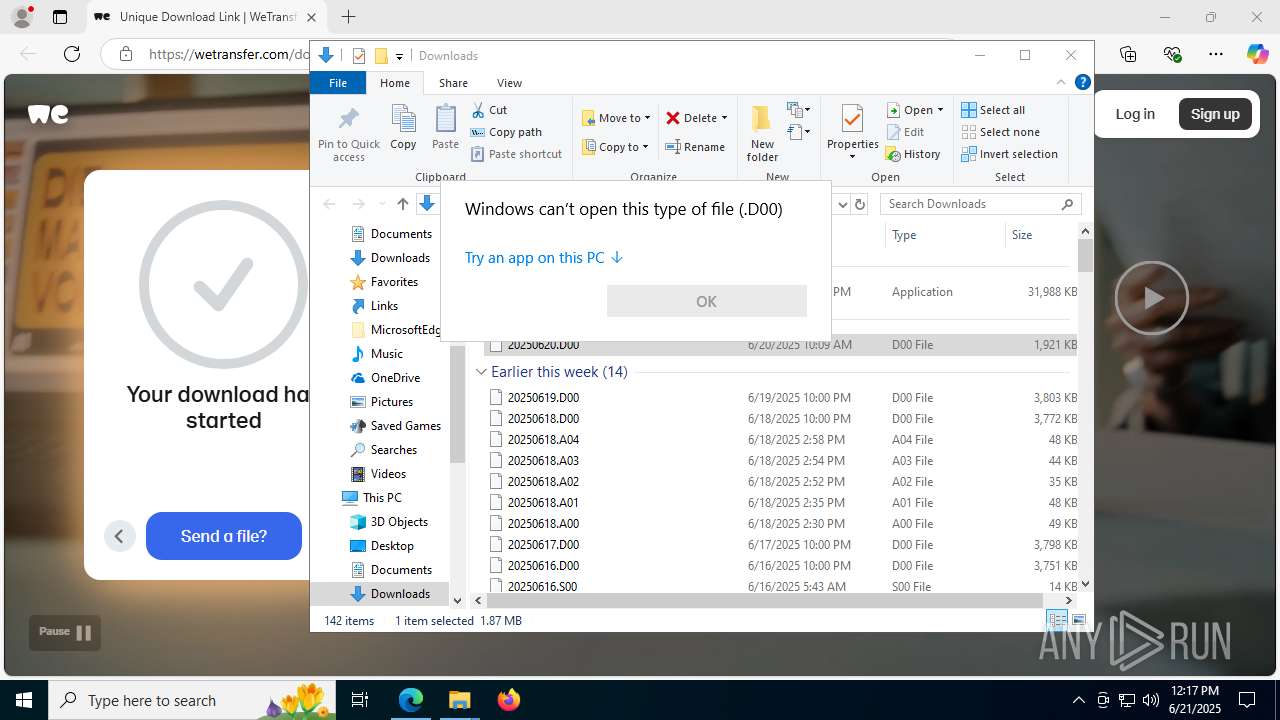Screen dimensions: 1280x720
Task: Click the Search Downloads field
Action: [x=980, y=204]
